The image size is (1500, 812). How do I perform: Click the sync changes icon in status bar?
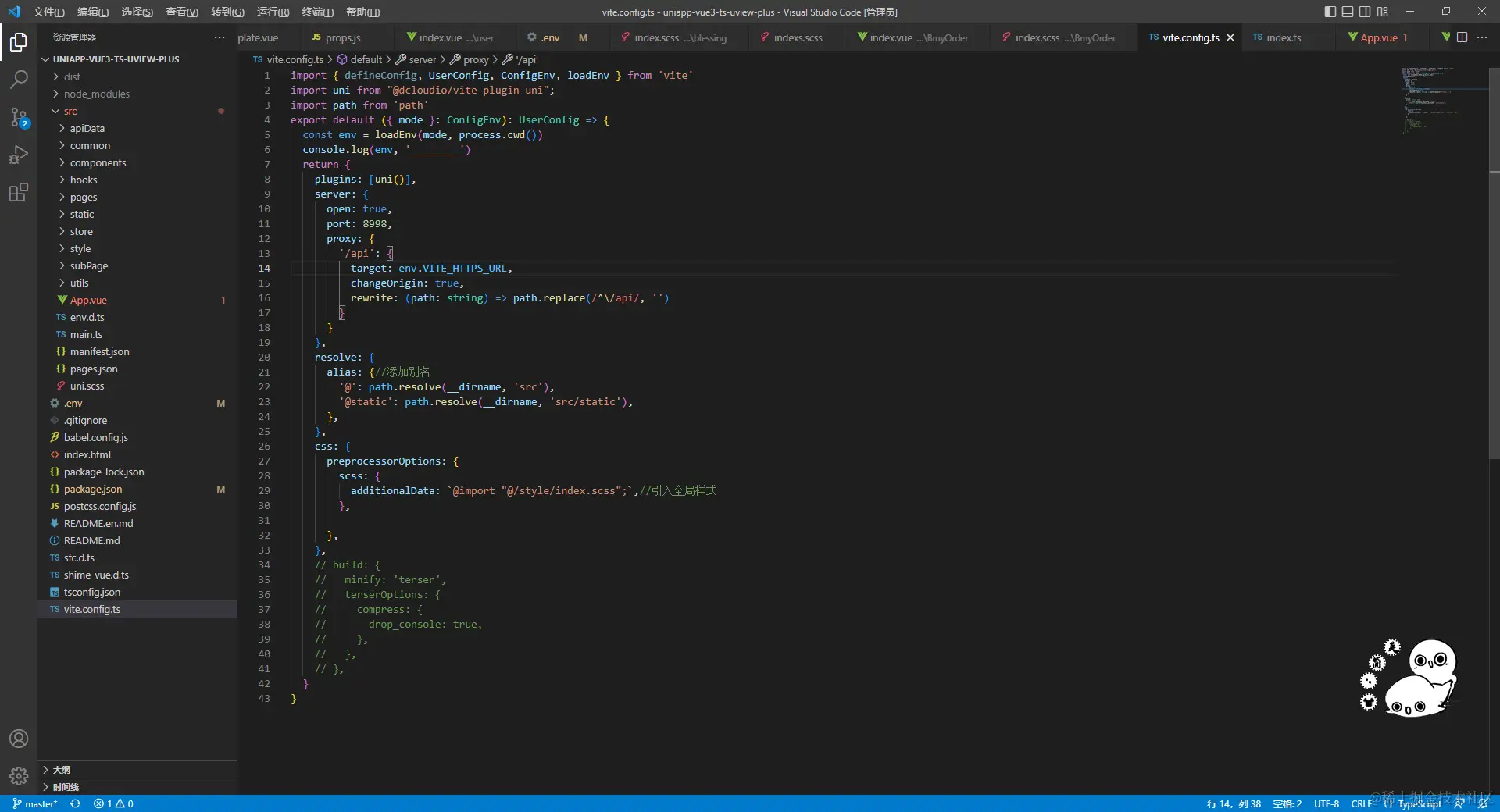pos(76,803)
